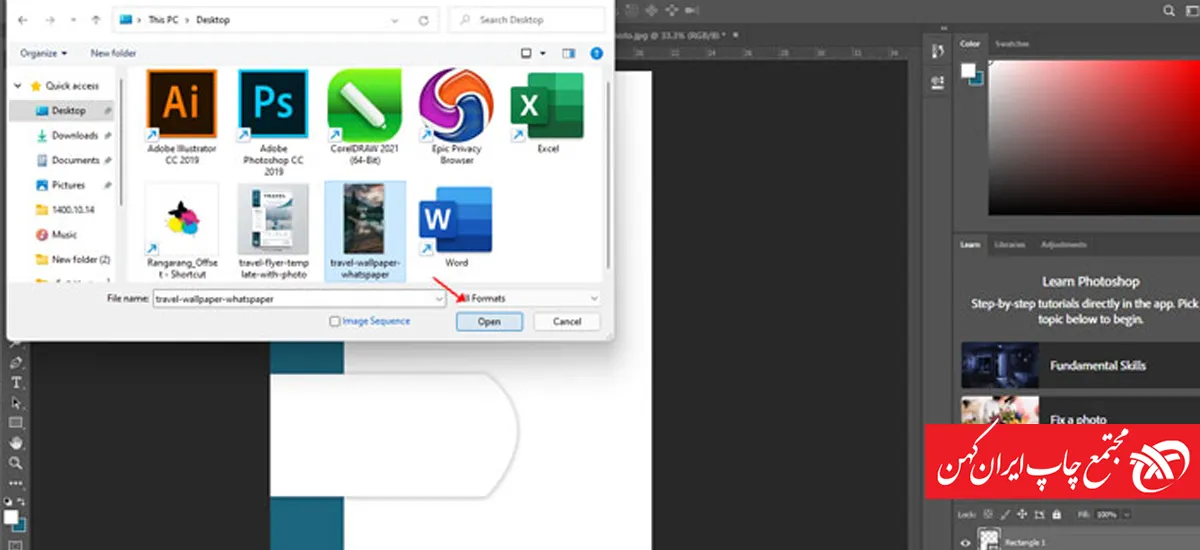Select the Zoom magnifier tool
Image resolution: width=1200 pixels, height=550 pixels.
tap(16, 464)
